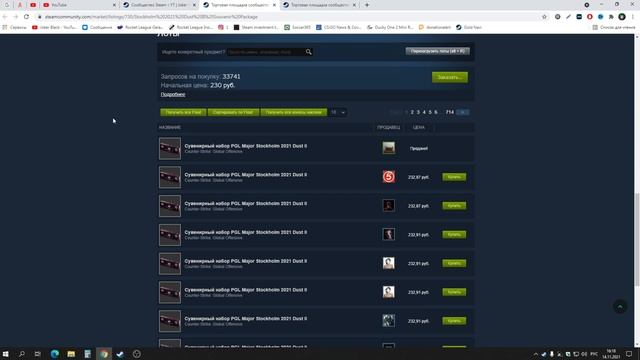
Task: Go to page 2 of the lots
Action: click(x=412, y=112)
